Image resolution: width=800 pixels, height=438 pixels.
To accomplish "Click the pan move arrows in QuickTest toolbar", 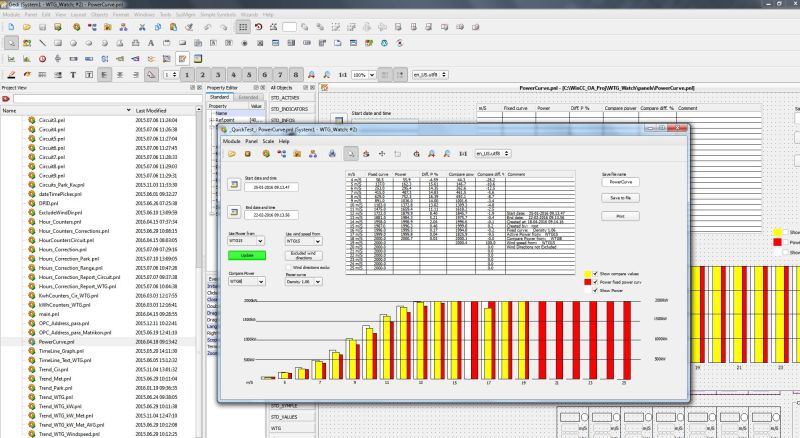I will tap(382, 154).
